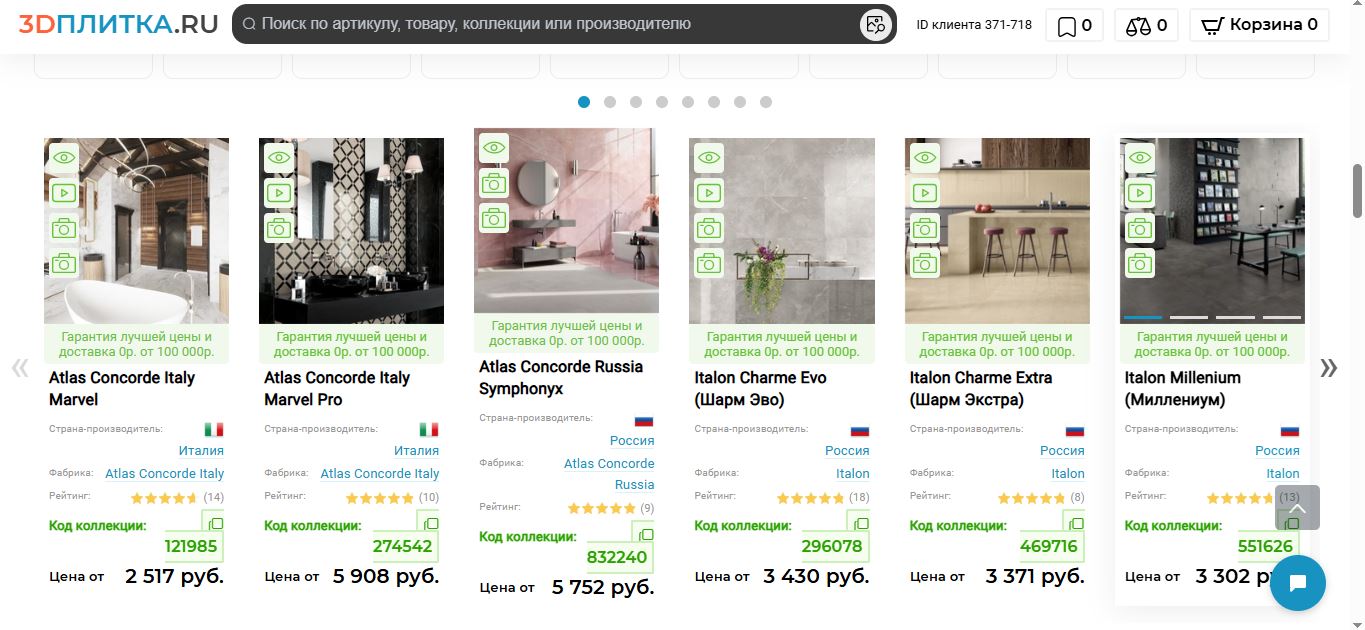This screenshot has width=1365, height=630.
Task: Go to previous carousel slide with left arrow
Action: [20, 368]
